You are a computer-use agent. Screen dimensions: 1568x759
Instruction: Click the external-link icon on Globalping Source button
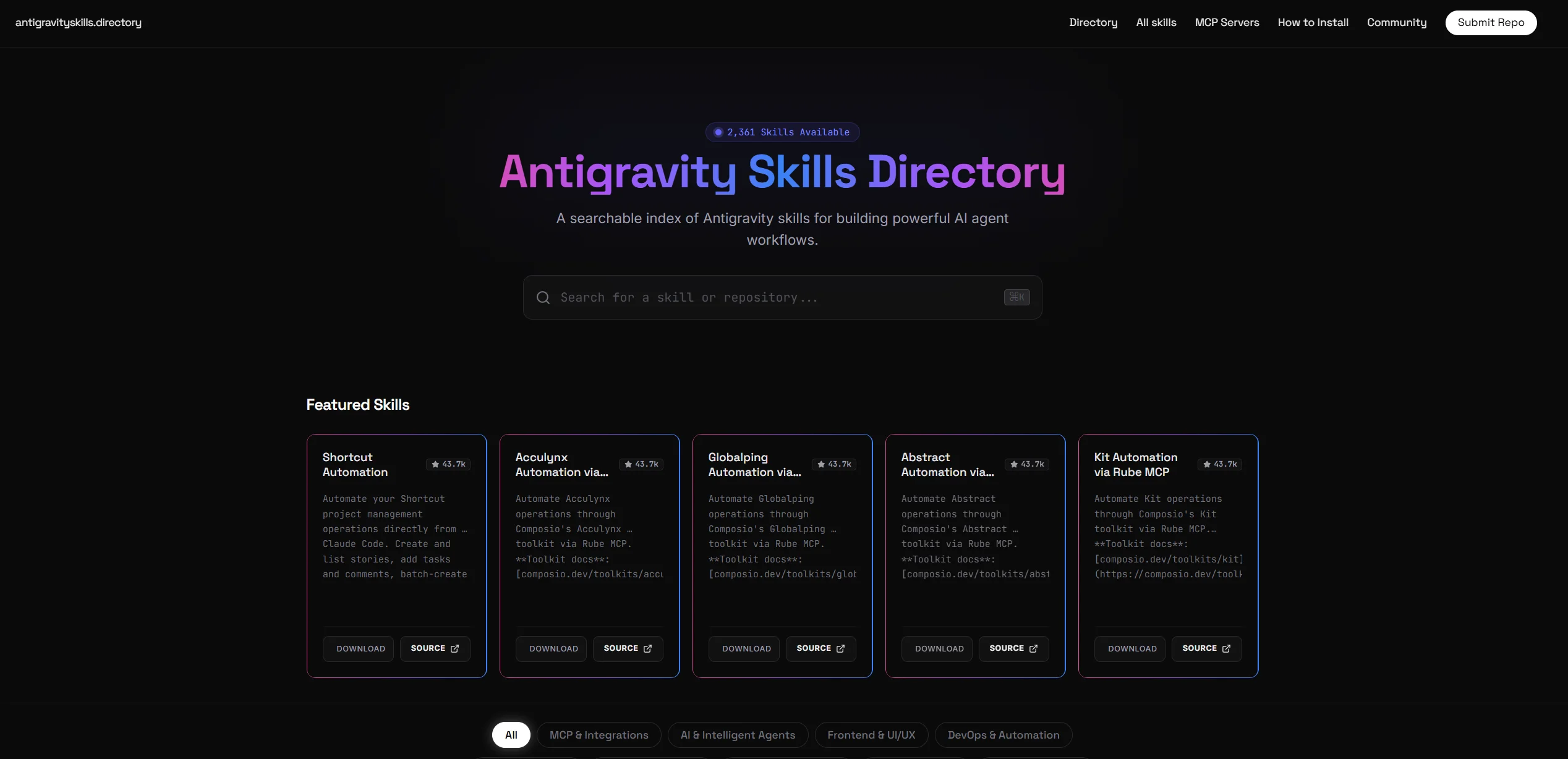click(x=840, y=648)
